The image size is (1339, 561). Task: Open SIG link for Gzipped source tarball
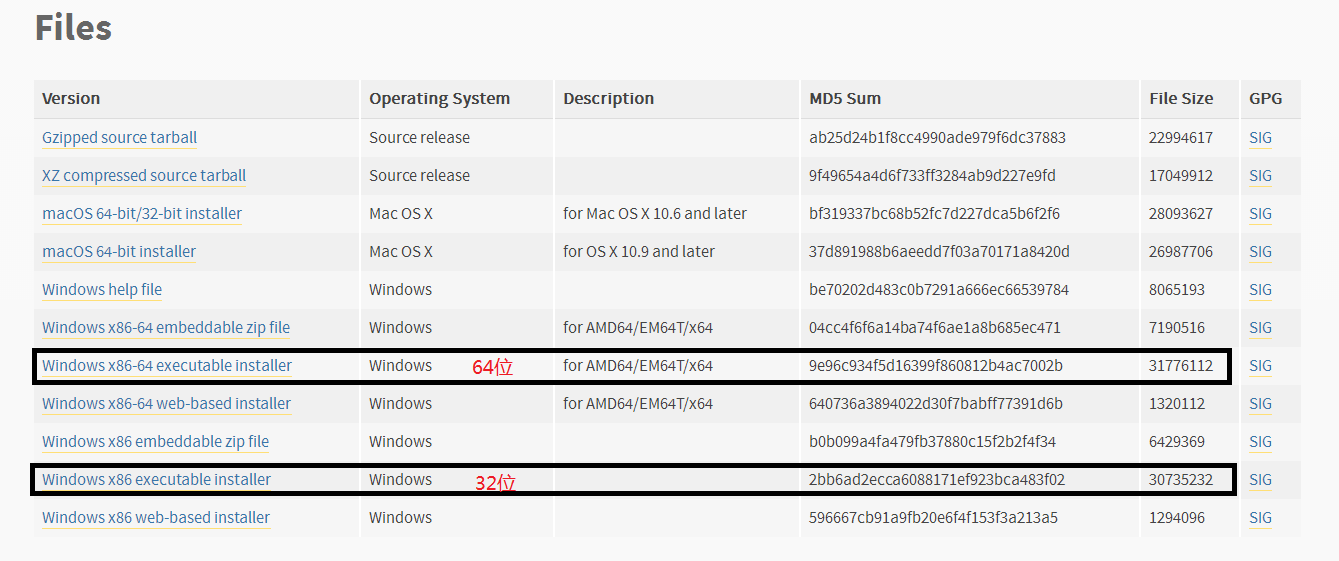tap(1260, 138)
